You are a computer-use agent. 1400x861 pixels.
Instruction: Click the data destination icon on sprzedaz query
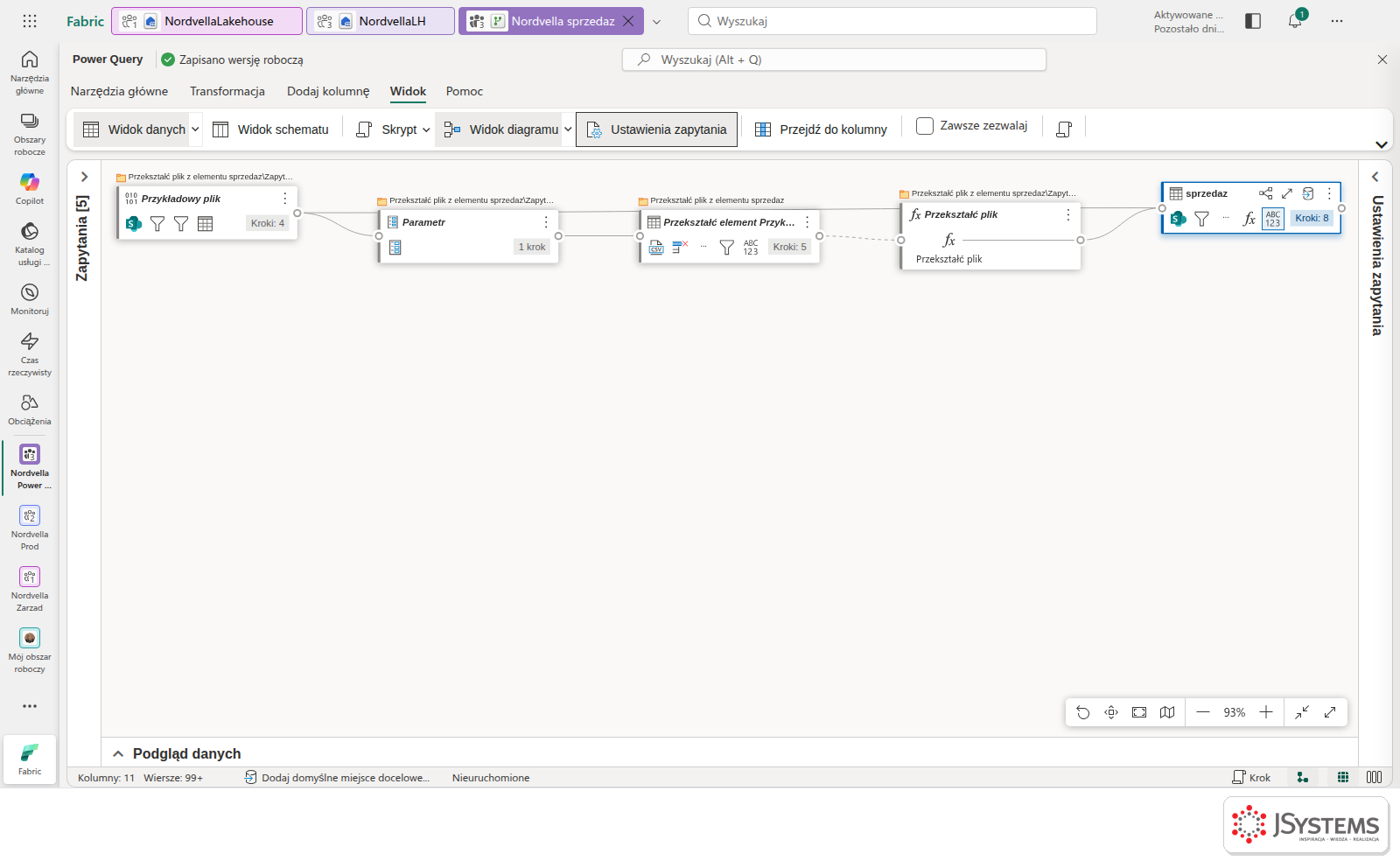click(1308, 193)
